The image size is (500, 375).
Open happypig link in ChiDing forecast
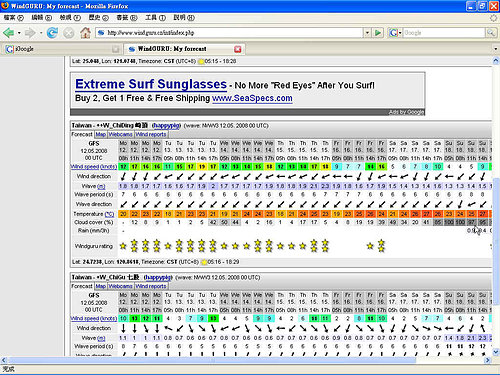click(x=166, y=125)
